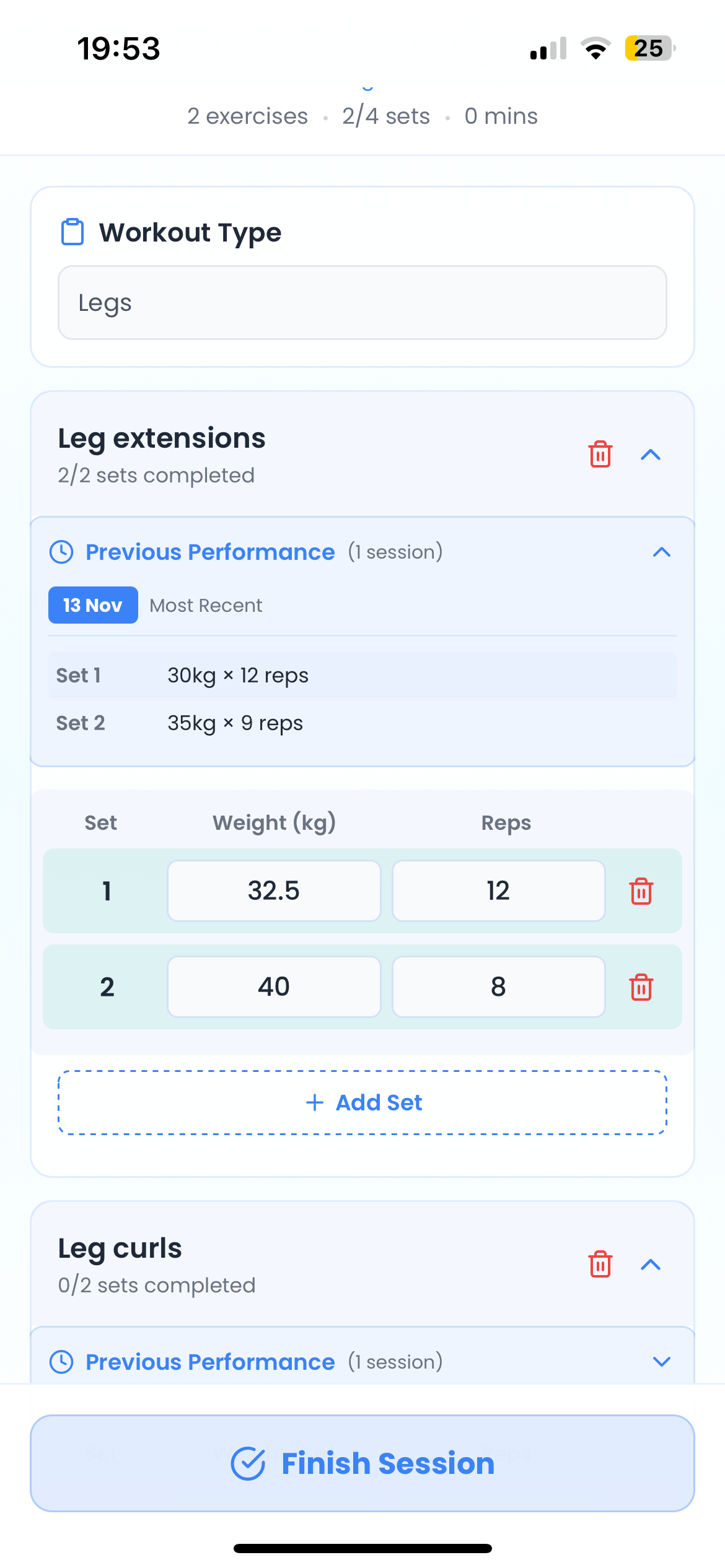Click the clock icon in Leg curls history
Viewport: 725px width, 1568px height.
[x=61, y=1362]
